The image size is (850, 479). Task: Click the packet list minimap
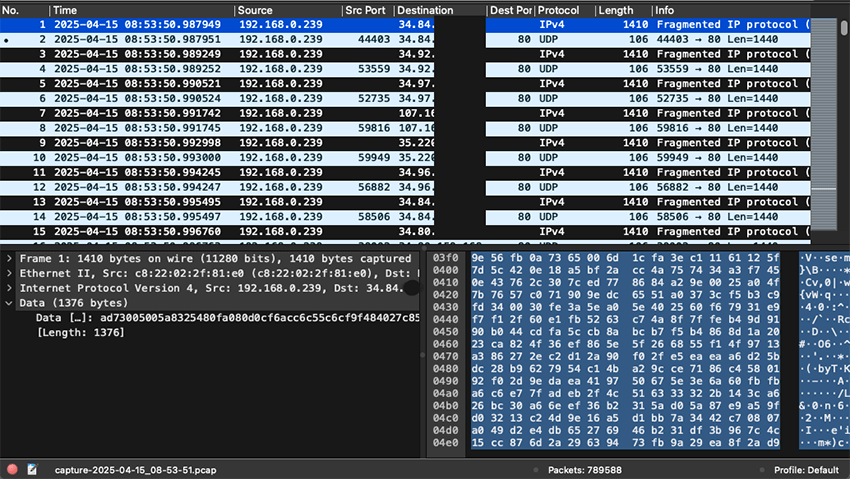coord(824,124)
